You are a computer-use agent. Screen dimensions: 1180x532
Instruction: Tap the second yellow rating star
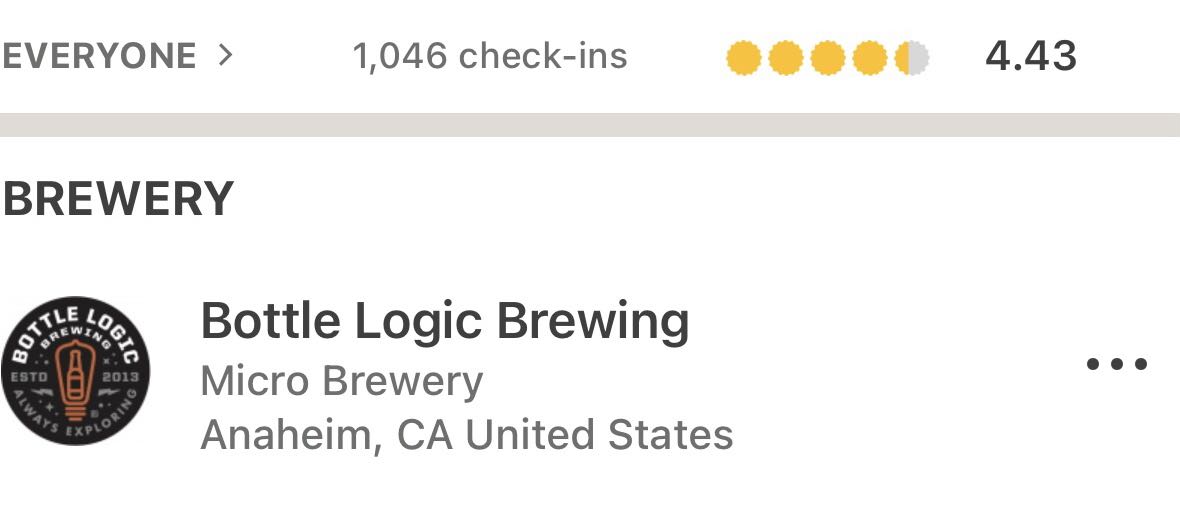(x=785, y=58)
